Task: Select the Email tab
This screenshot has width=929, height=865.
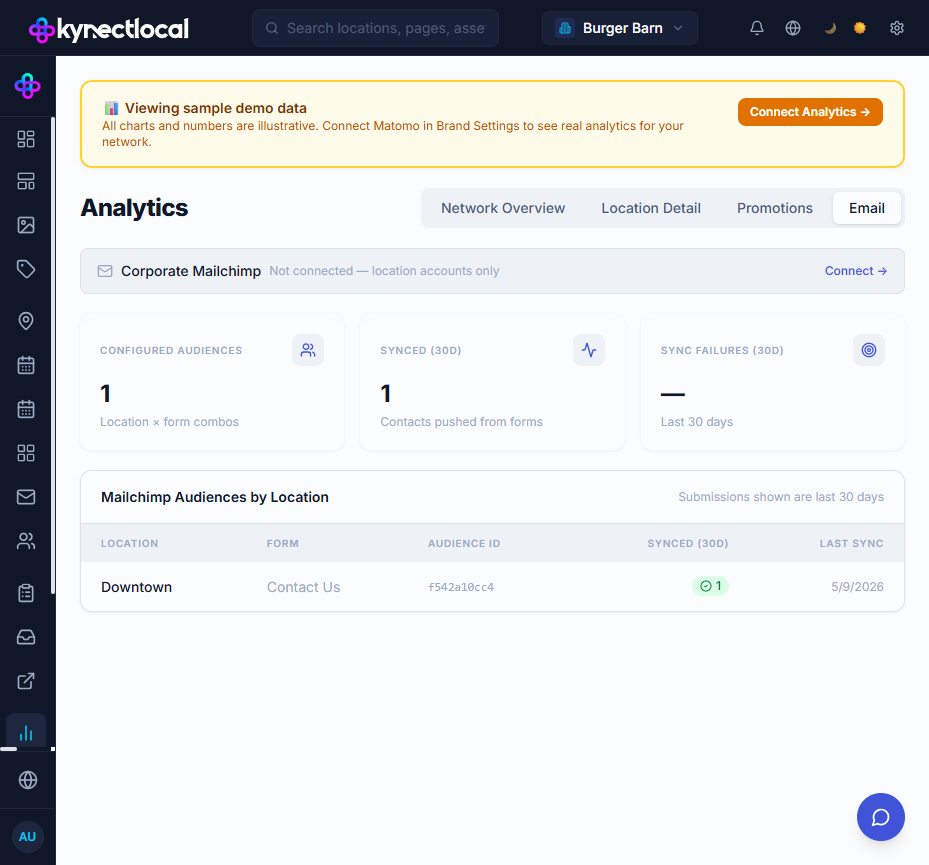Action: coord(867,208)
